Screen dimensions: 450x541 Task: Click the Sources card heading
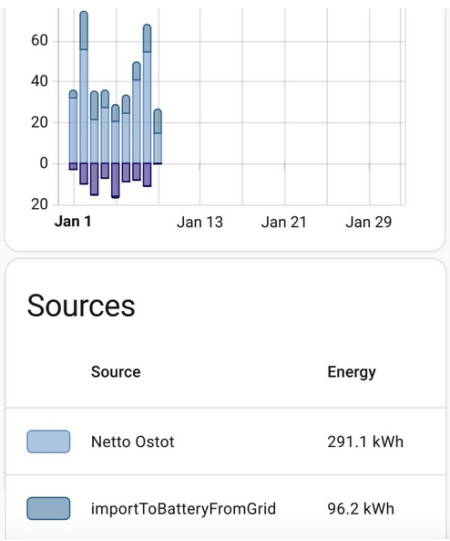point(81,306)
